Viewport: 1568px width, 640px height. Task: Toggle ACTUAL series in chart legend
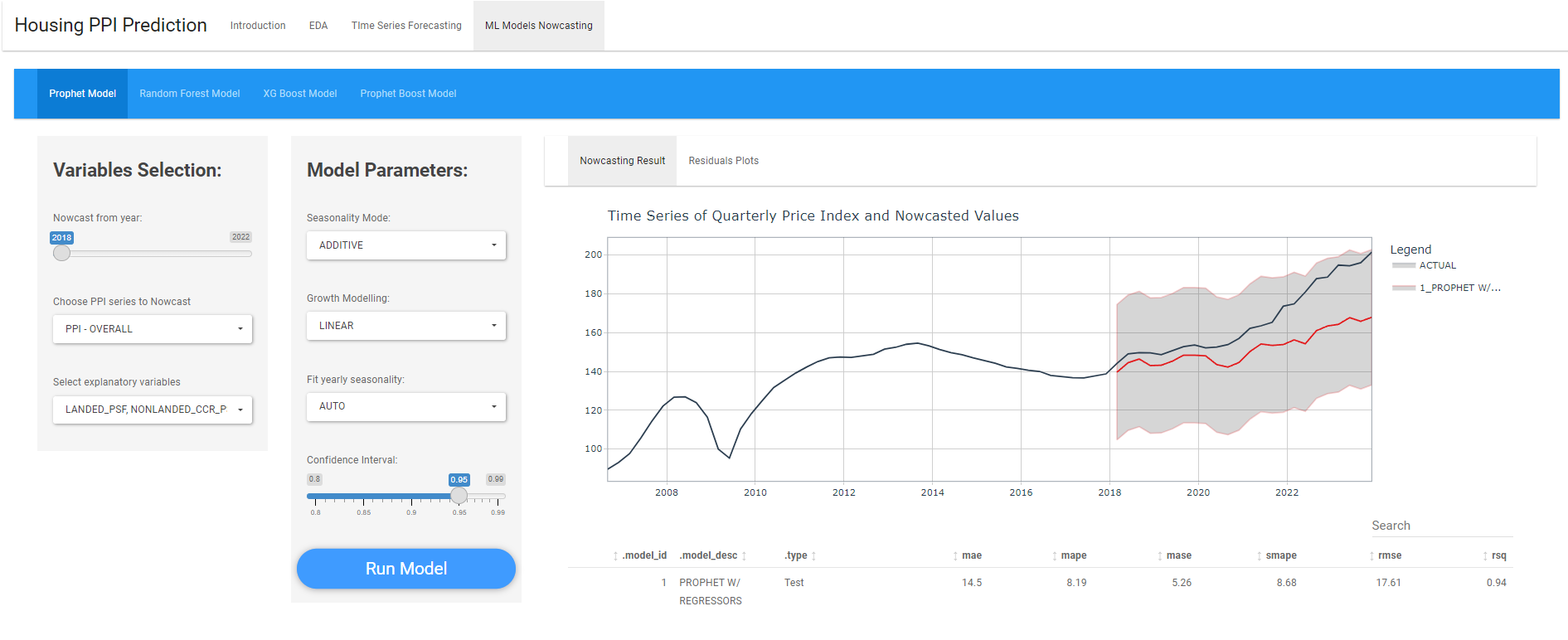pos(1437,265)
